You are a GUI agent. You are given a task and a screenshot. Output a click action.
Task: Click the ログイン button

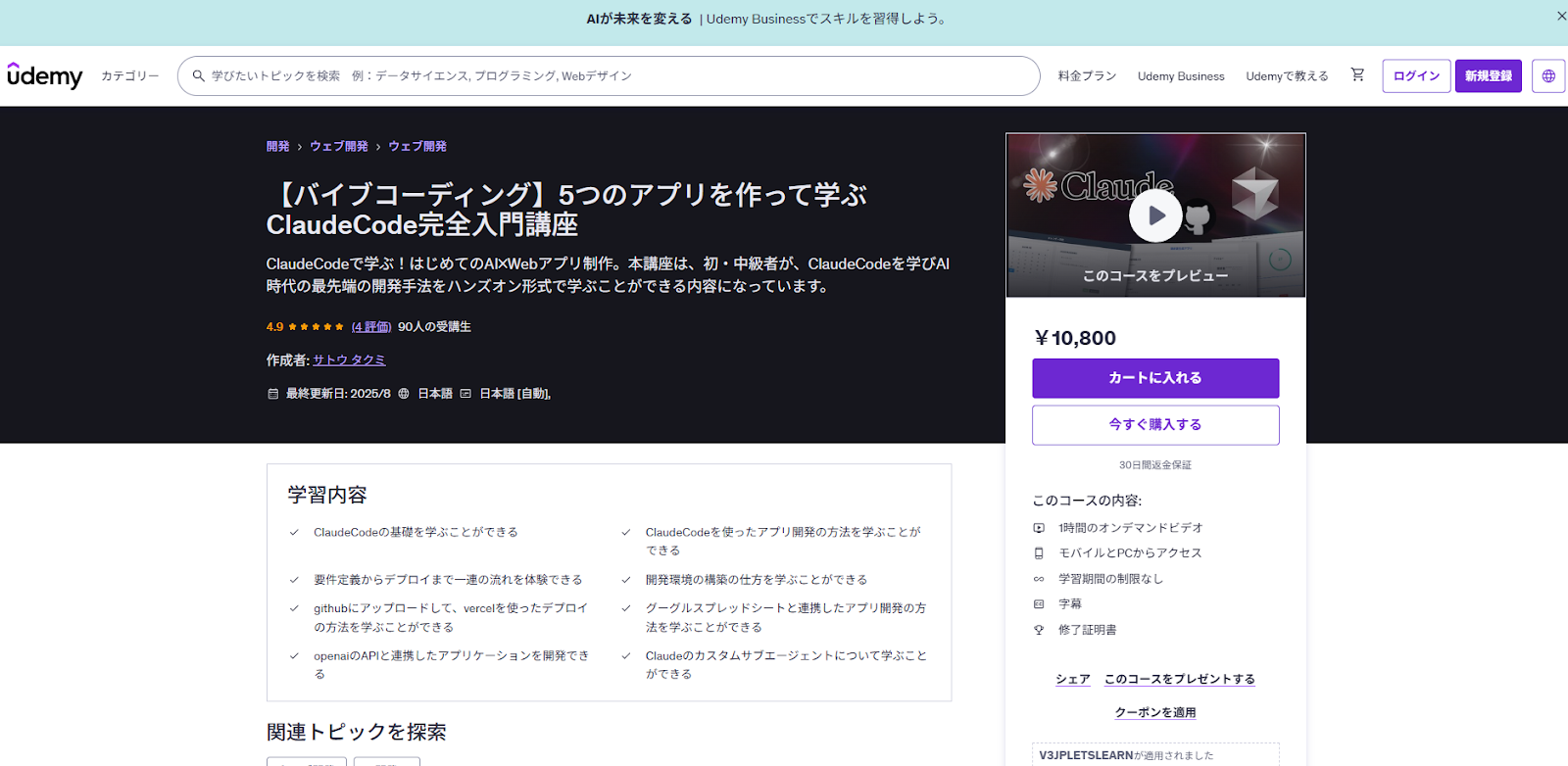pyautogui.click(x=1416, y=75)
